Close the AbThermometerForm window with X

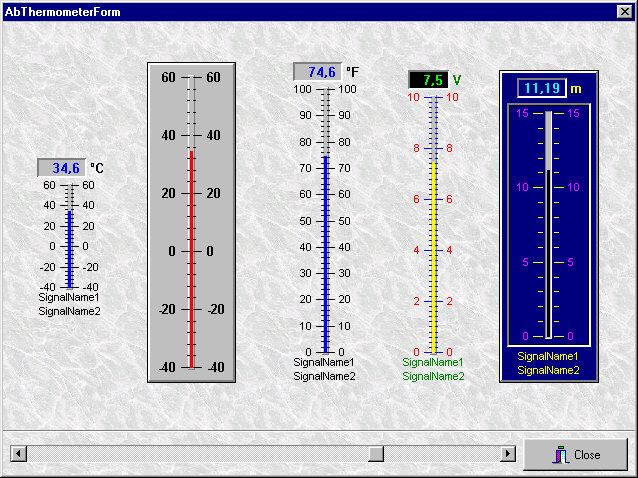click(624, 12)
